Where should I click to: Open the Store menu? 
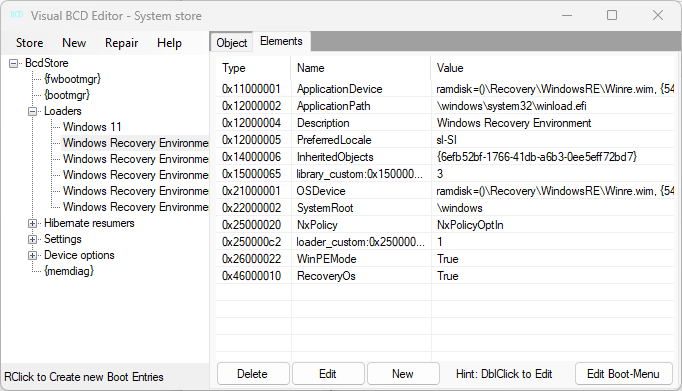pos(29,43)
